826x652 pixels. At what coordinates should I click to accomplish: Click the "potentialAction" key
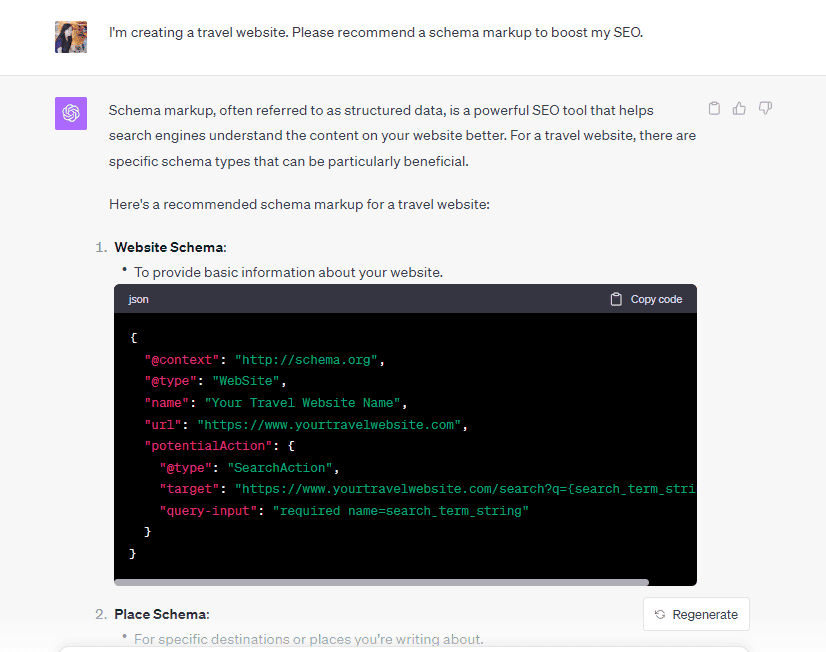click(208, 446)
